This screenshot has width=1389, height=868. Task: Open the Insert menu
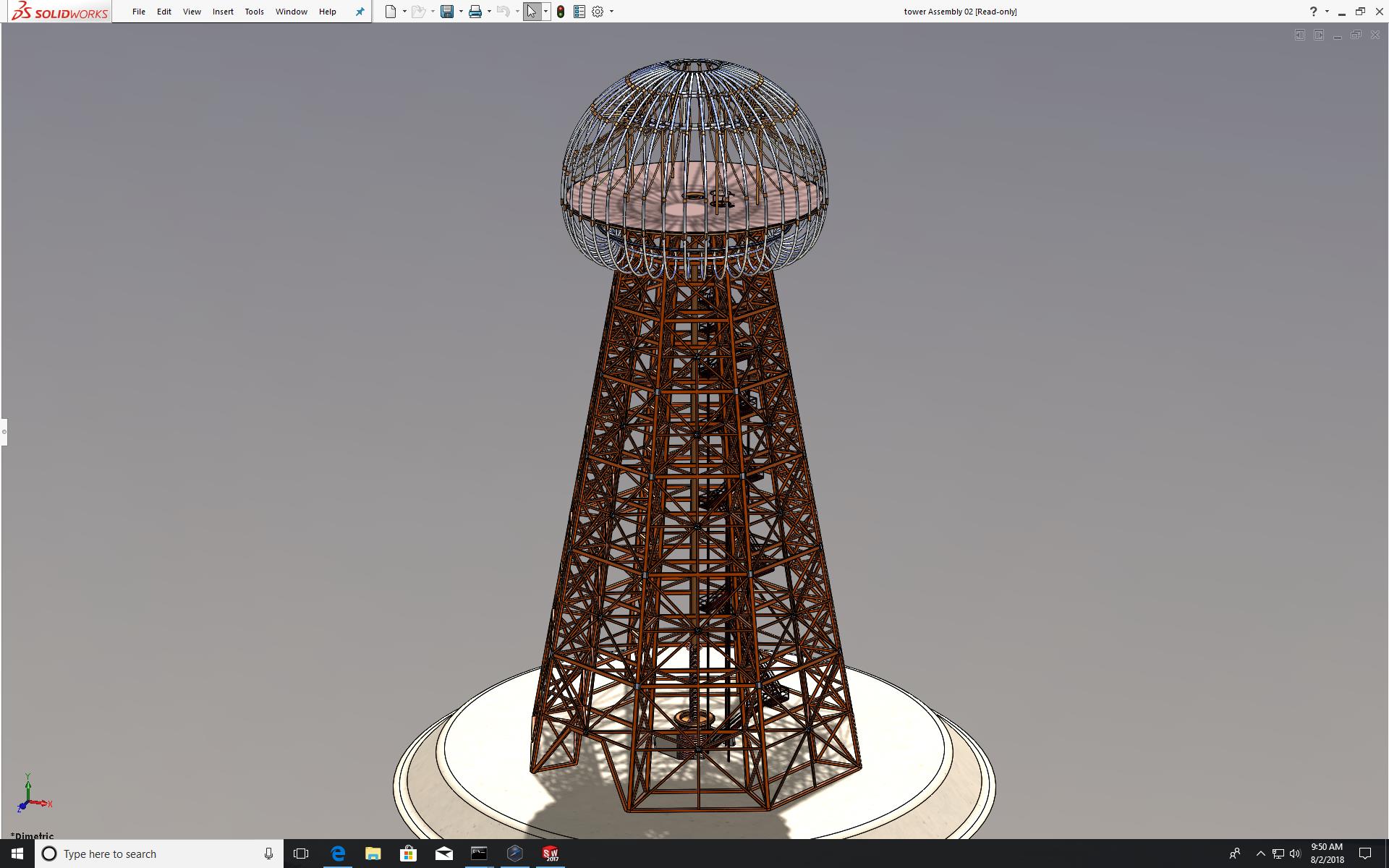point(223,12)
